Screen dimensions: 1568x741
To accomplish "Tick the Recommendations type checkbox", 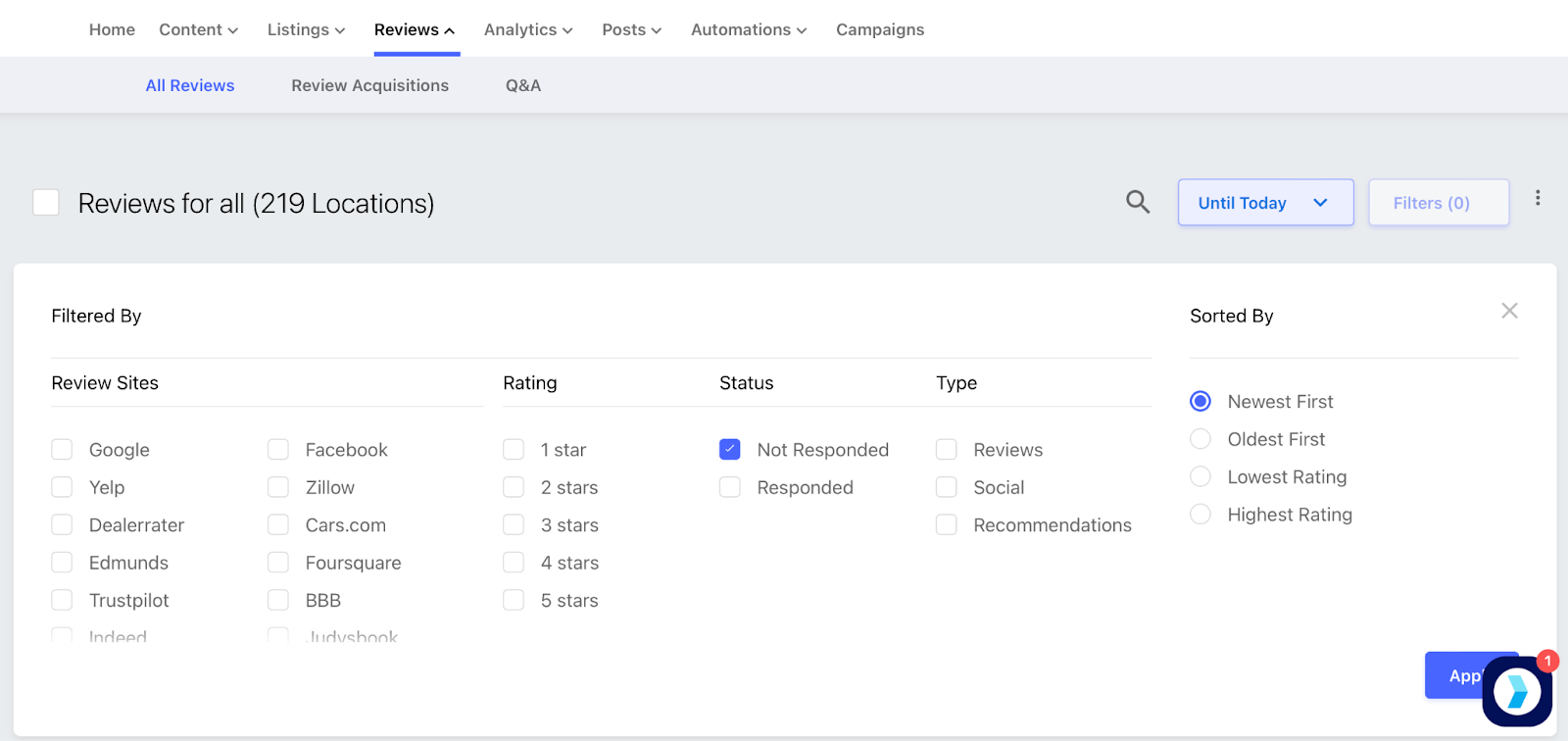I will (947, 524).
